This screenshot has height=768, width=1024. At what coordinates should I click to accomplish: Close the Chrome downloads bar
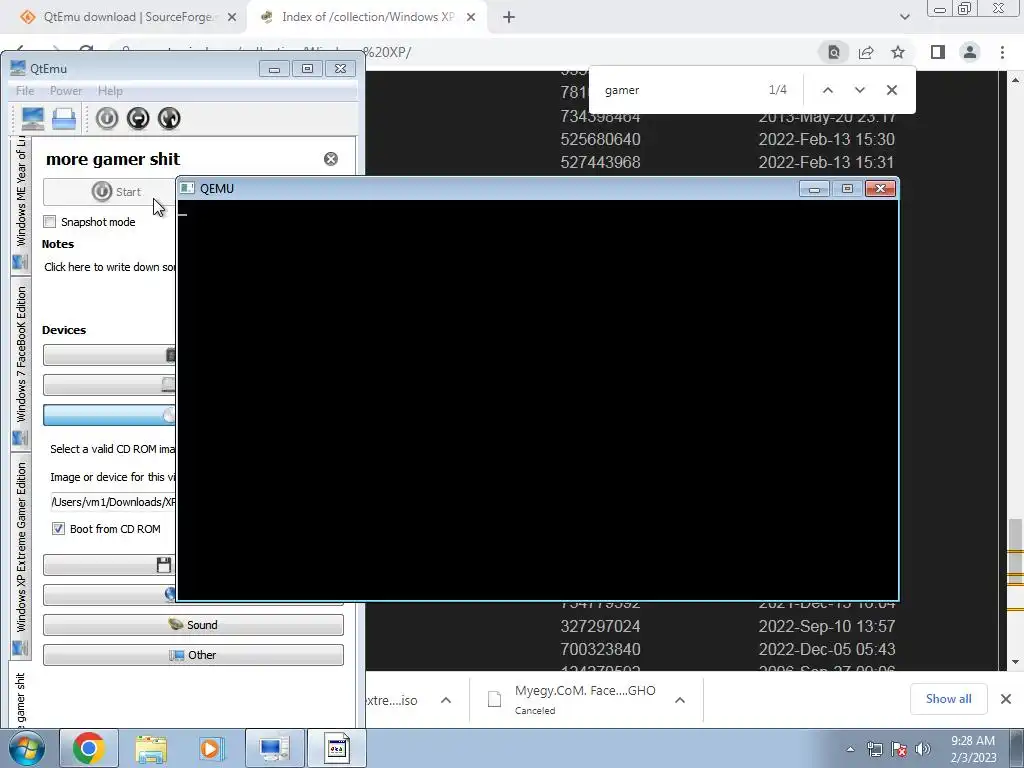1006,699
